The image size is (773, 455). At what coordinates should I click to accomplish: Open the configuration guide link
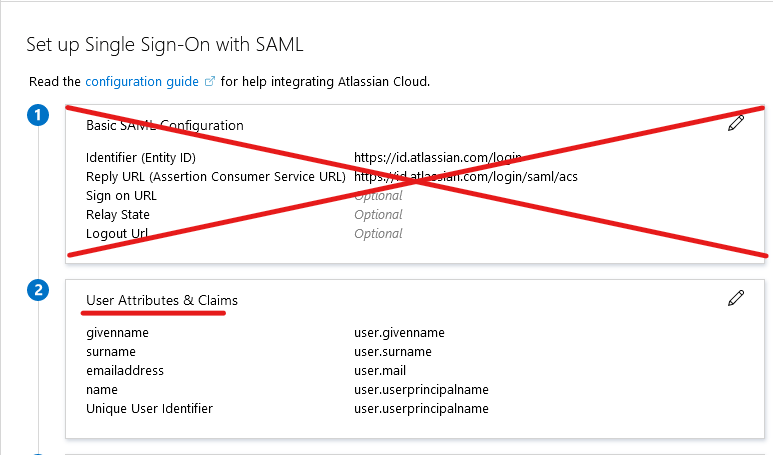point(143,81)
